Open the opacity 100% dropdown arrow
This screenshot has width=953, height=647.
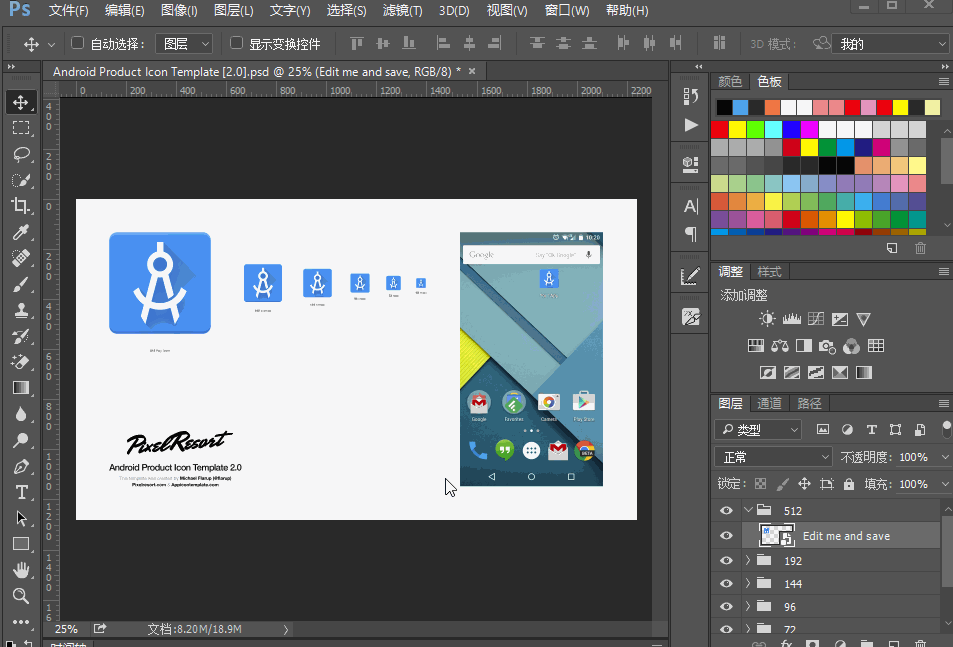pos(944,457)
